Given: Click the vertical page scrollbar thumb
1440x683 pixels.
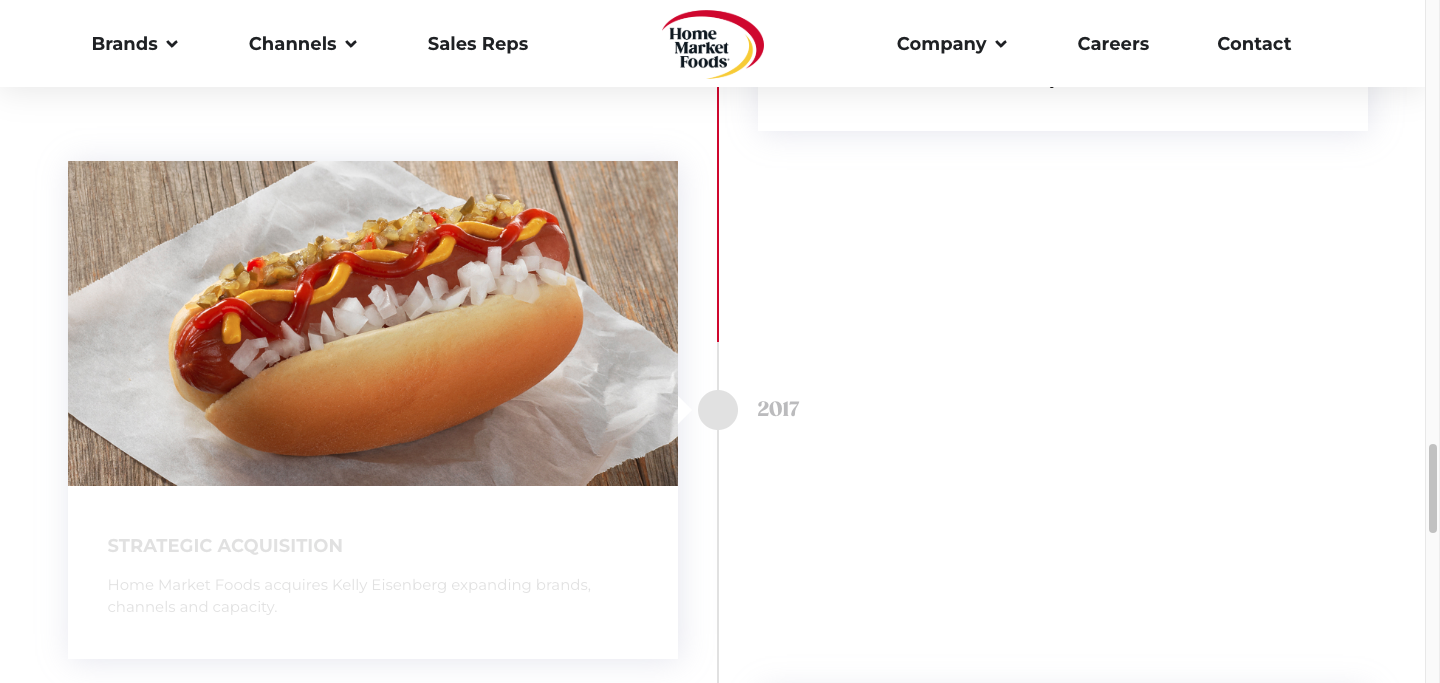Looking at the screenshot, I should pyautogui.click(x=1433, y=488).
